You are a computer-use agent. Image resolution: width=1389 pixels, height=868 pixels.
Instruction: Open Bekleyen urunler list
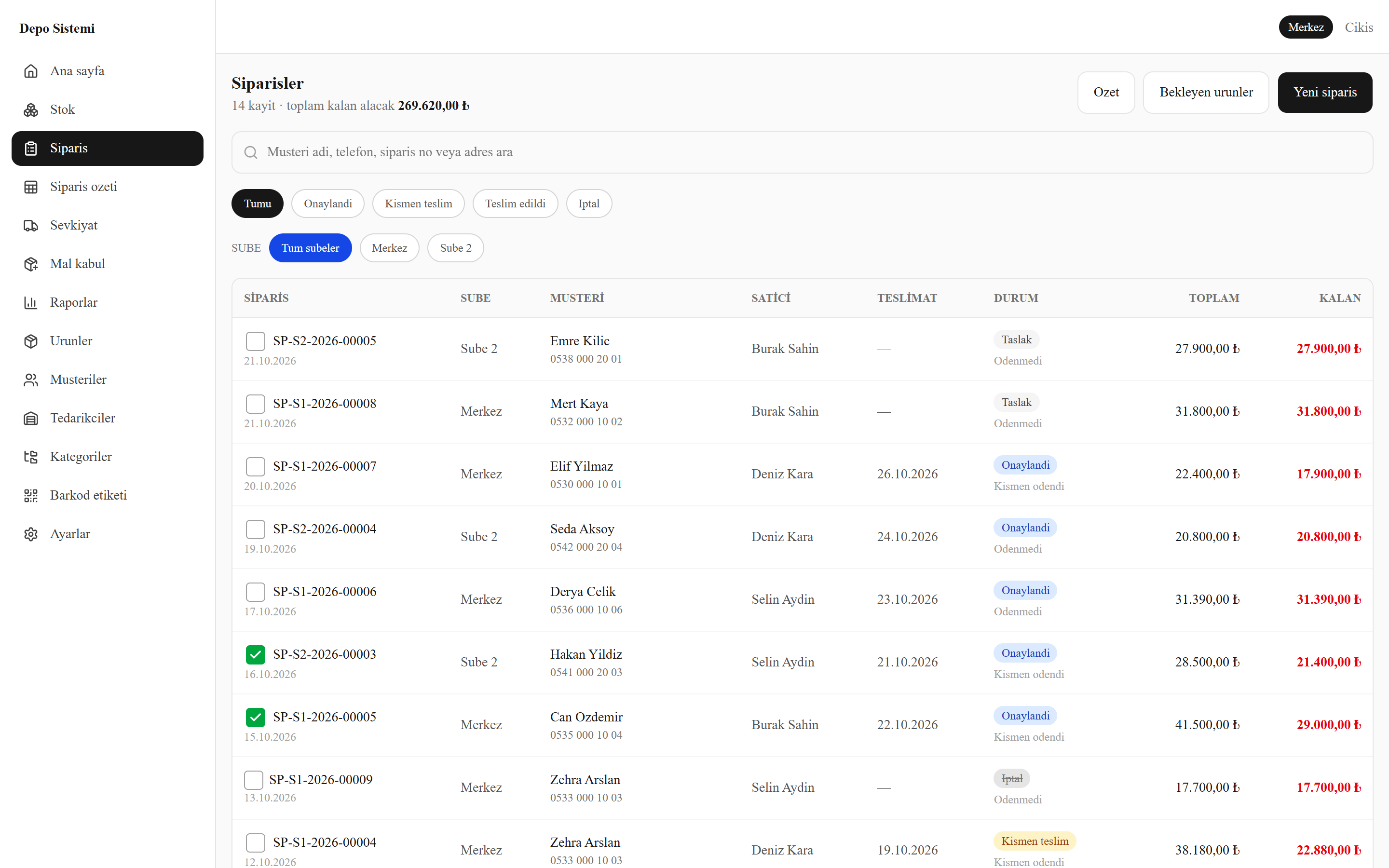click(x=1206, y=93)
